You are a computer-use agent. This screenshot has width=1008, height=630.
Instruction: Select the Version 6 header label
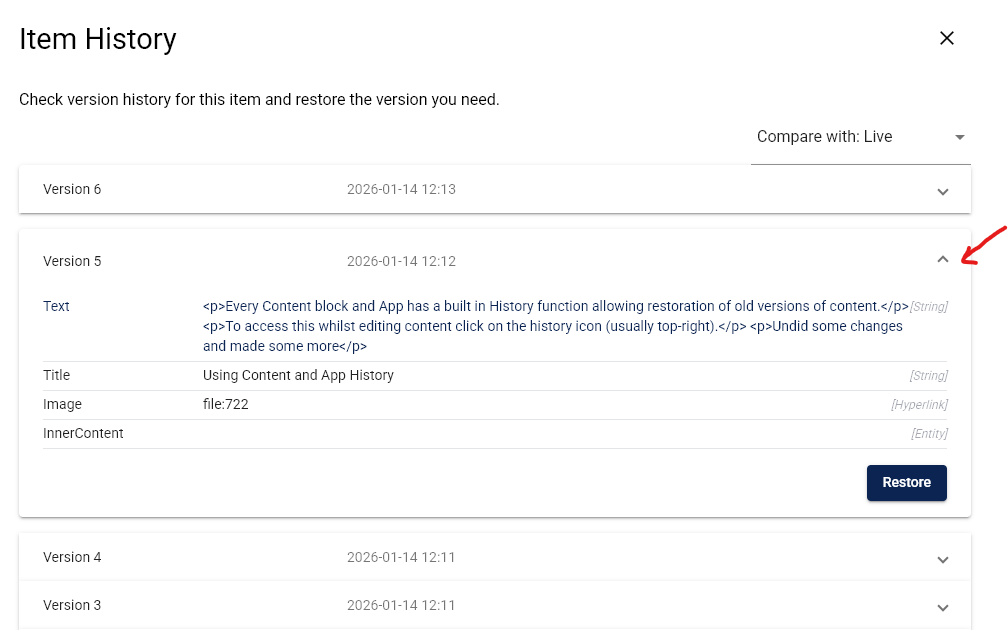coord(72,189)
